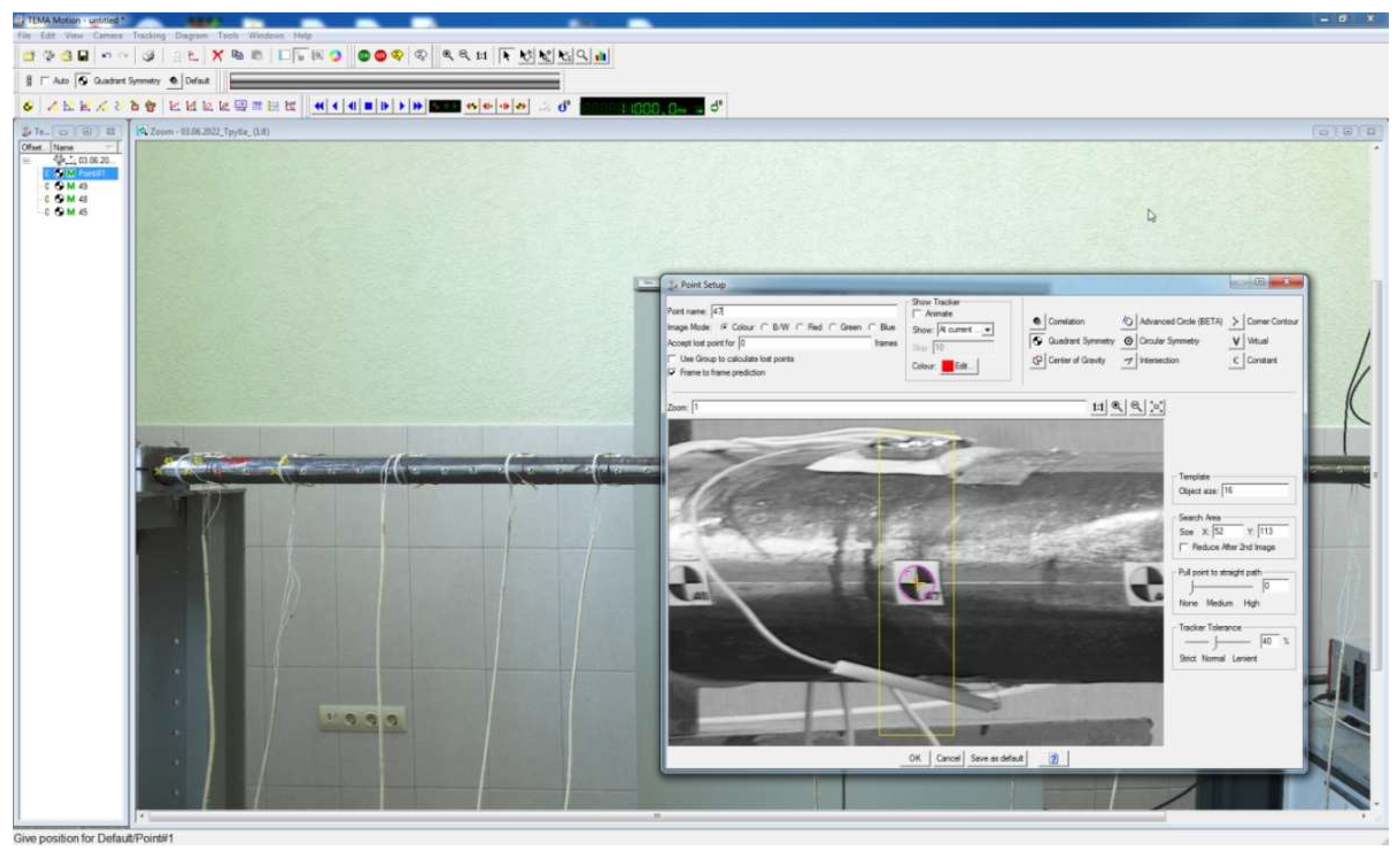Open the Show tracker dropdown list

(x=987, y=330)
